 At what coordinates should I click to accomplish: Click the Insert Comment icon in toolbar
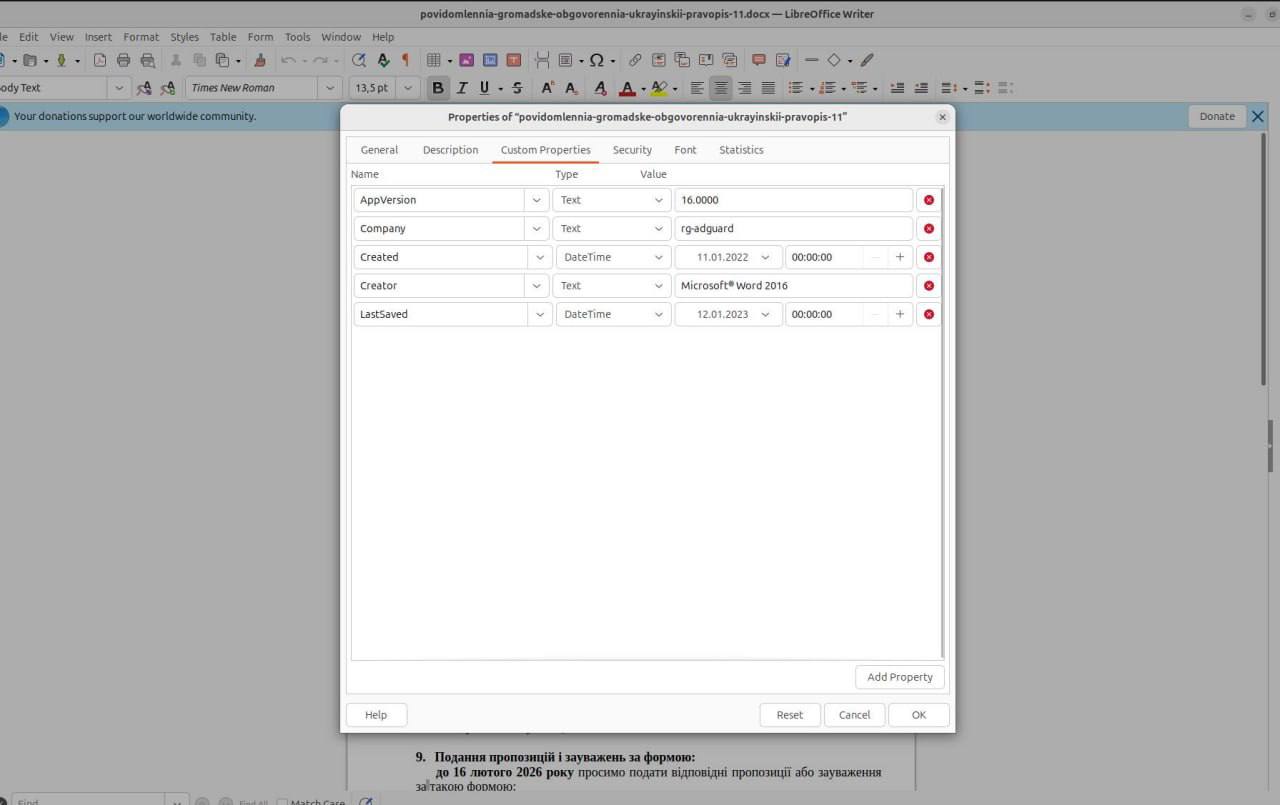(758, 60)
